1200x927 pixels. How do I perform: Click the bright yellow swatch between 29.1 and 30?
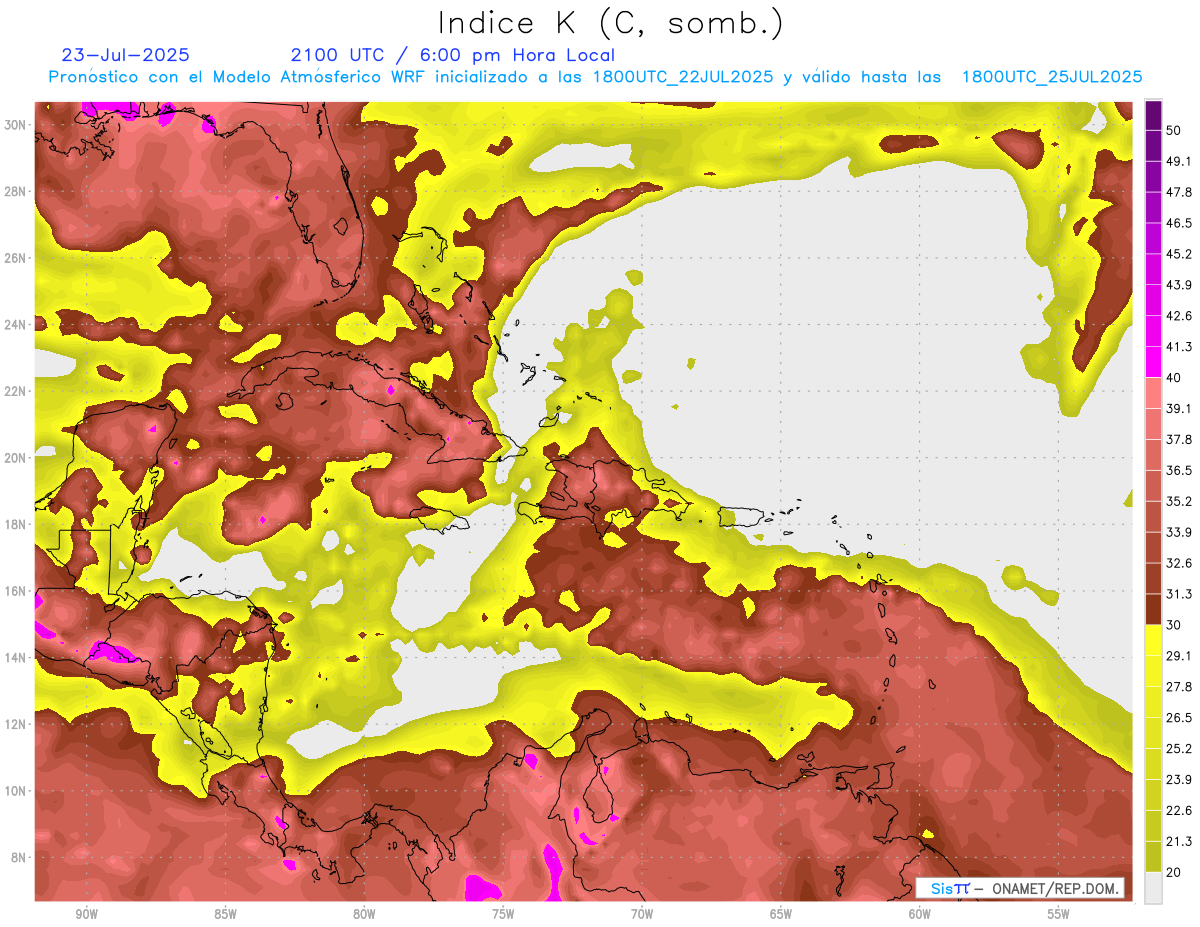pos(1153,640)
